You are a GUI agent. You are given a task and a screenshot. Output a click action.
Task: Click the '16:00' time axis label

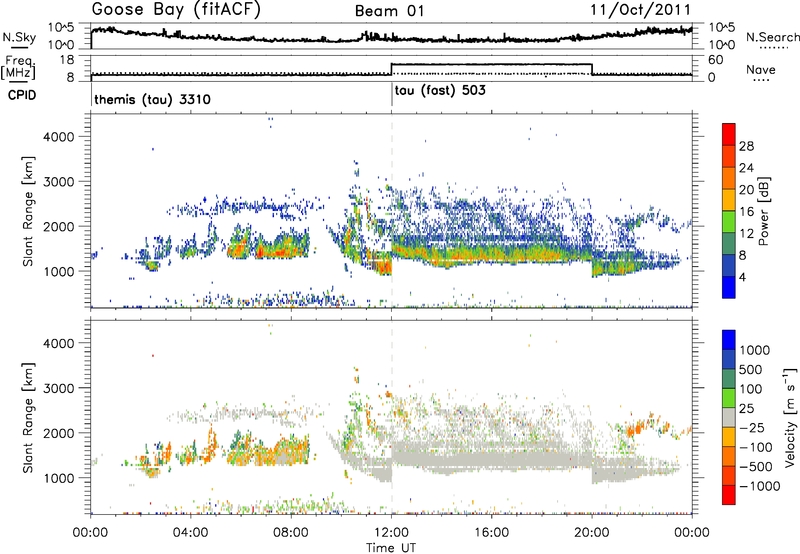pyautogui.click(x=492, y=533)
